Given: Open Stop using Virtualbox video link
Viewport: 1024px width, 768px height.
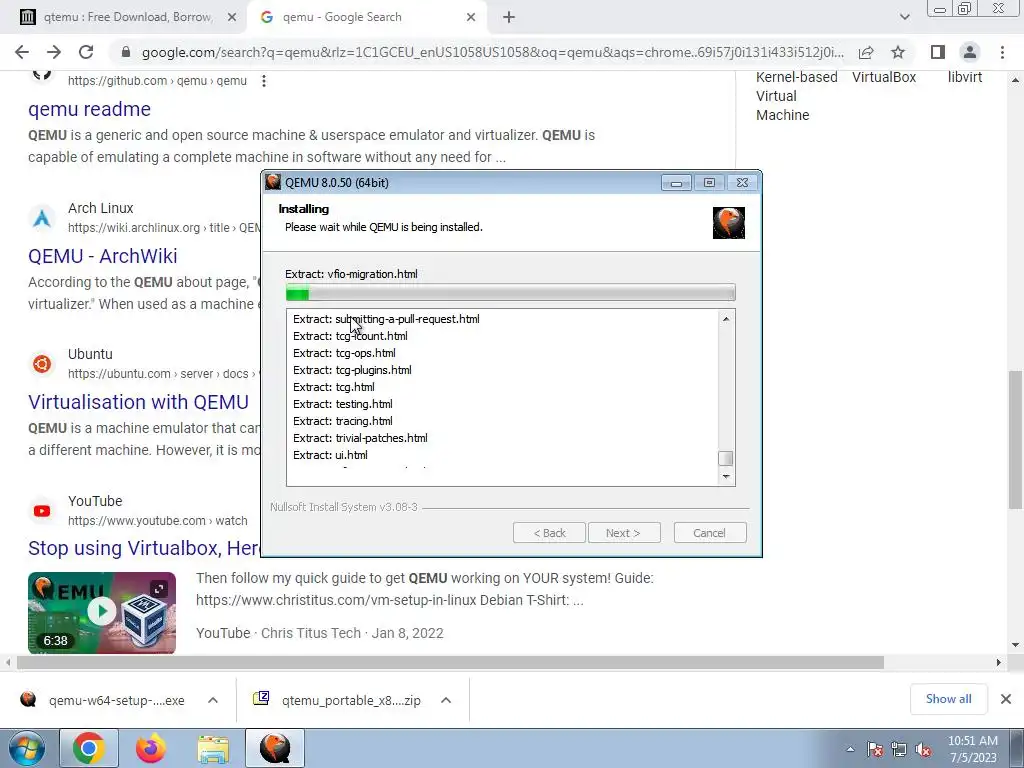Looking at the screenshot, I should pos(144,548).
